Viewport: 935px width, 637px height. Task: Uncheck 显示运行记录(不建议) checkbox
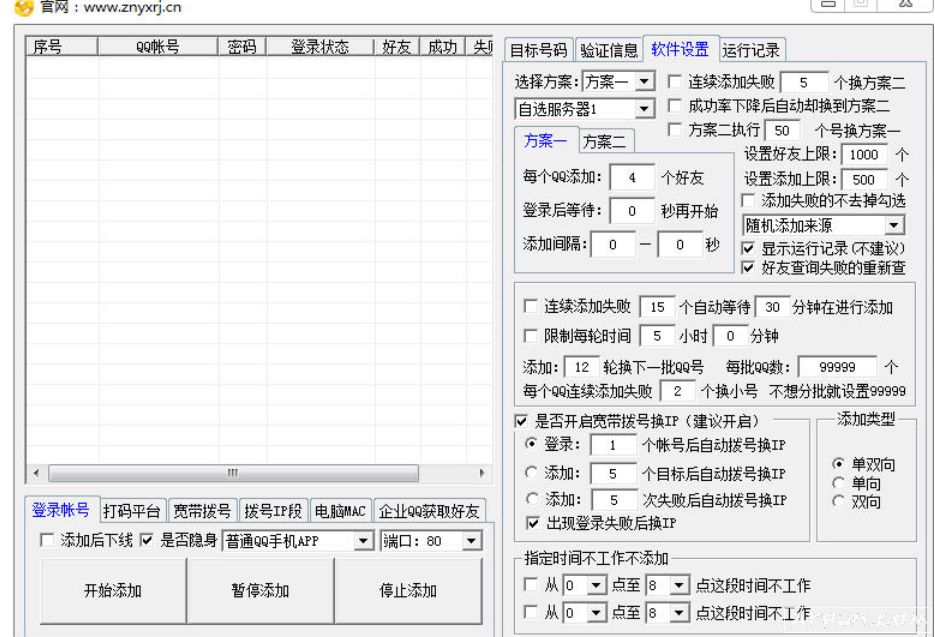pos(748,248)
